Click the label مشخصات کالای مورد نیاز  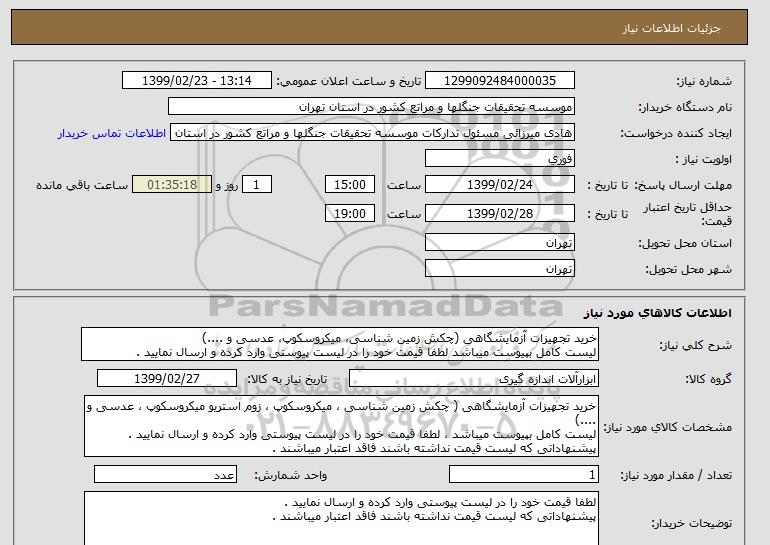668,427
